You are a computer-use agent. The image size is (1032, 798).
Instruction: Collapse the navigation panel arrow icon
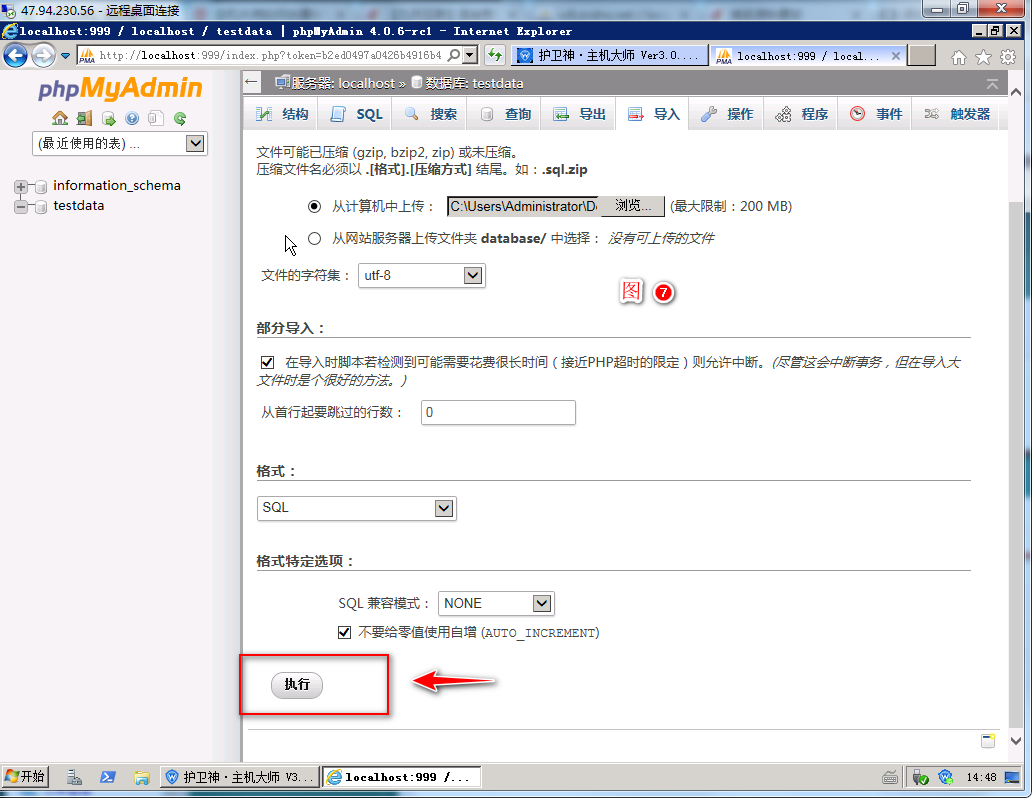pyautogui.click(x=253, y=82)
